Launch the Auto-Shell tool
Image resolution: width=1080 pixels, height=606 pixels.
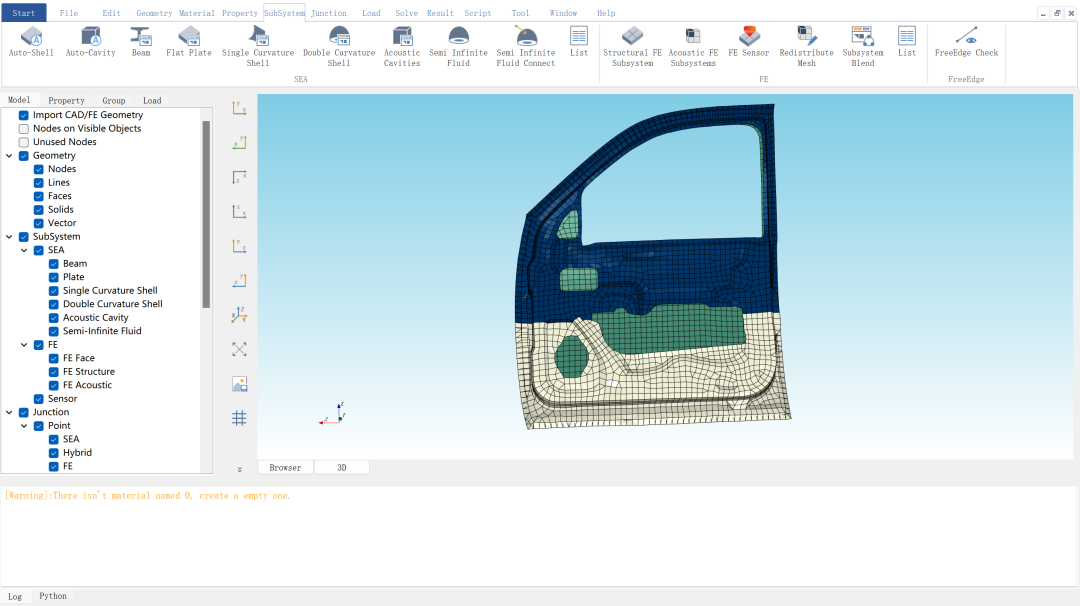(31, 41)
